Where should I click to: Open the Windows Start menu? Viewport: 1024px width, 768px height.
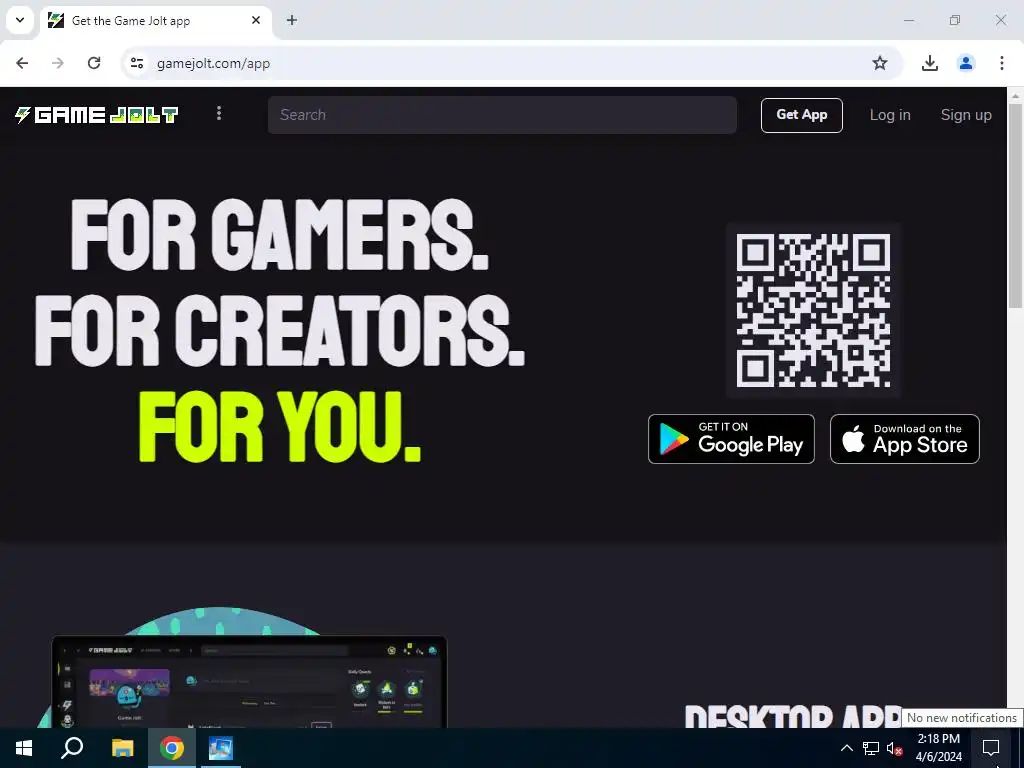(24, 748)
